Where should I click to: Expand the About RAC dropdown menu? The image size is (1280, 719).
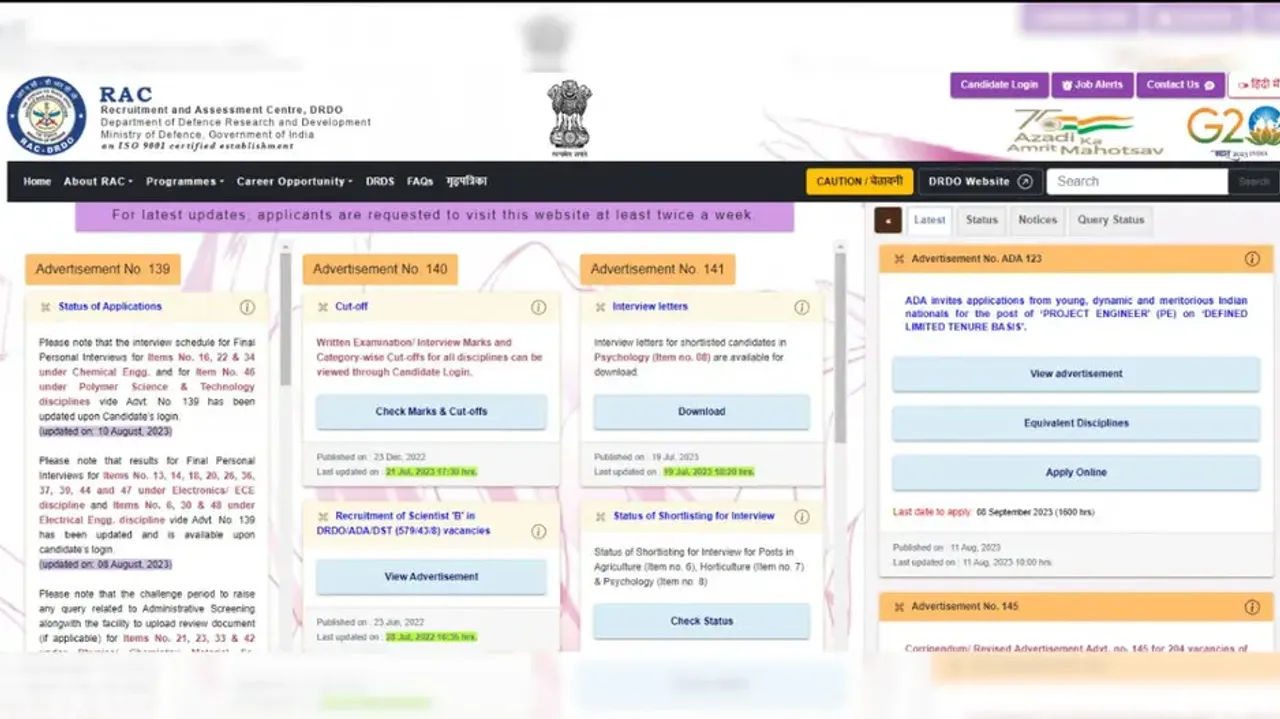pos(96,182)
